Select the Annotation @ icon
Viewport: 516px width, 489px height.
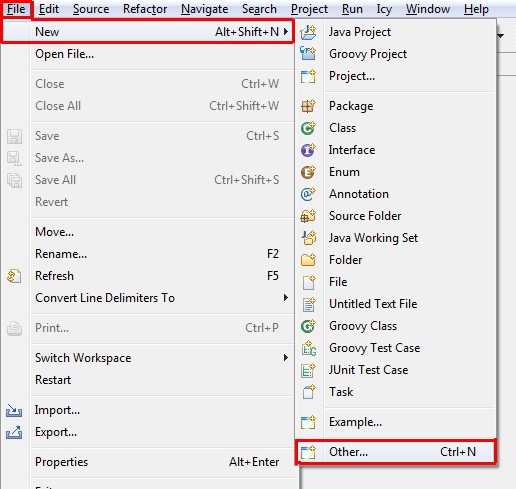click(308, 194)
